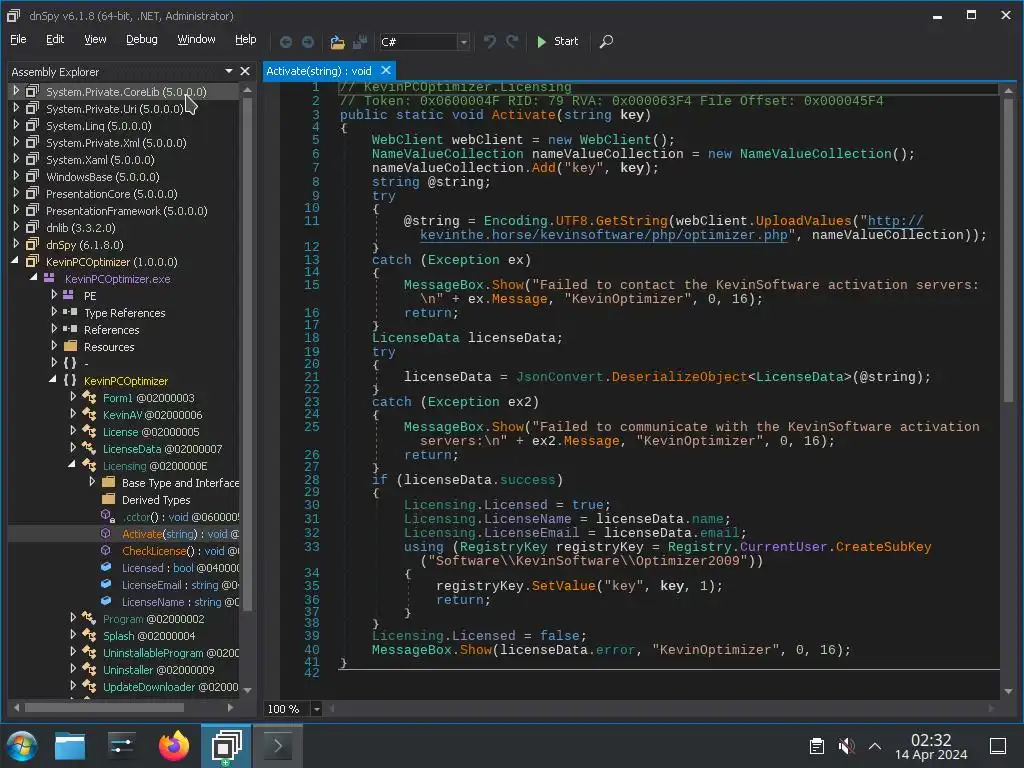Click the UploadValues method reference
Viewport: 1024px width, 768px height.
(x=803, y=221)
